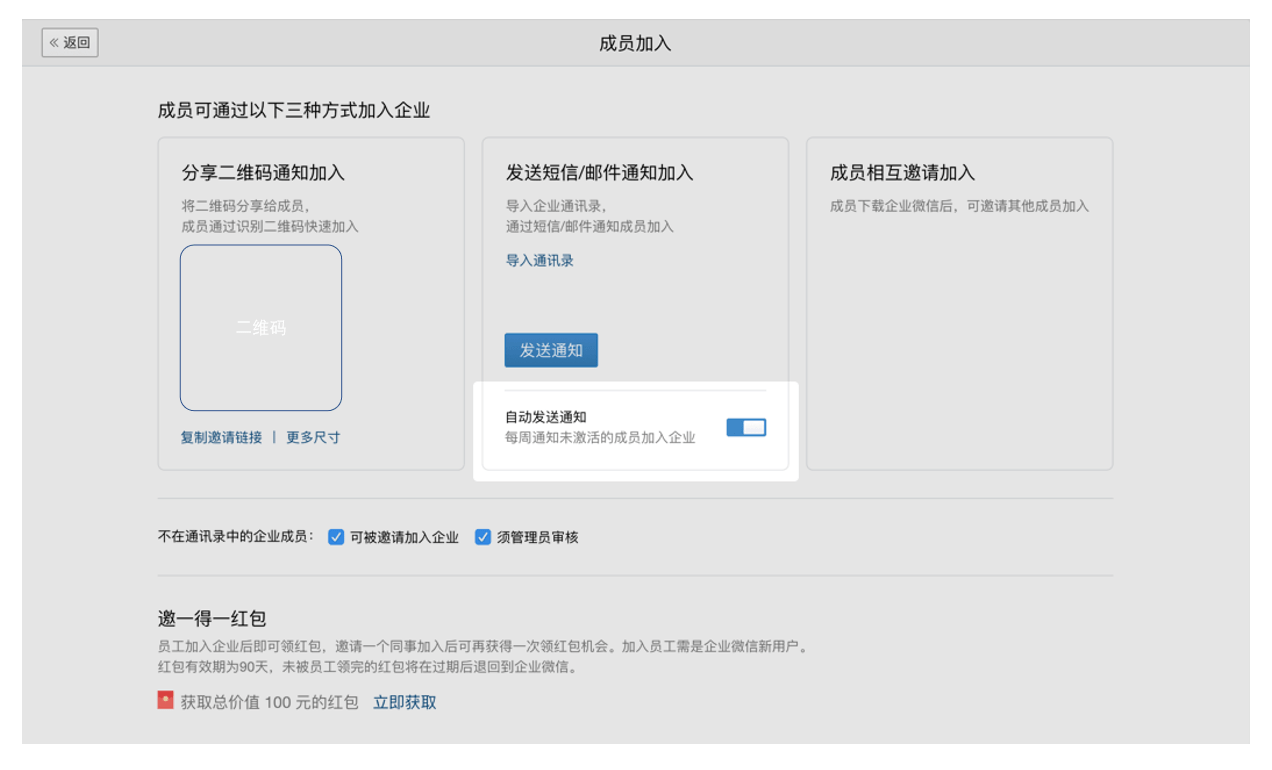This screenshot has height=770, width=1272.
Task: Open the 导入通讯录 link
Action: pyautogui.click(x=539, y=261)
